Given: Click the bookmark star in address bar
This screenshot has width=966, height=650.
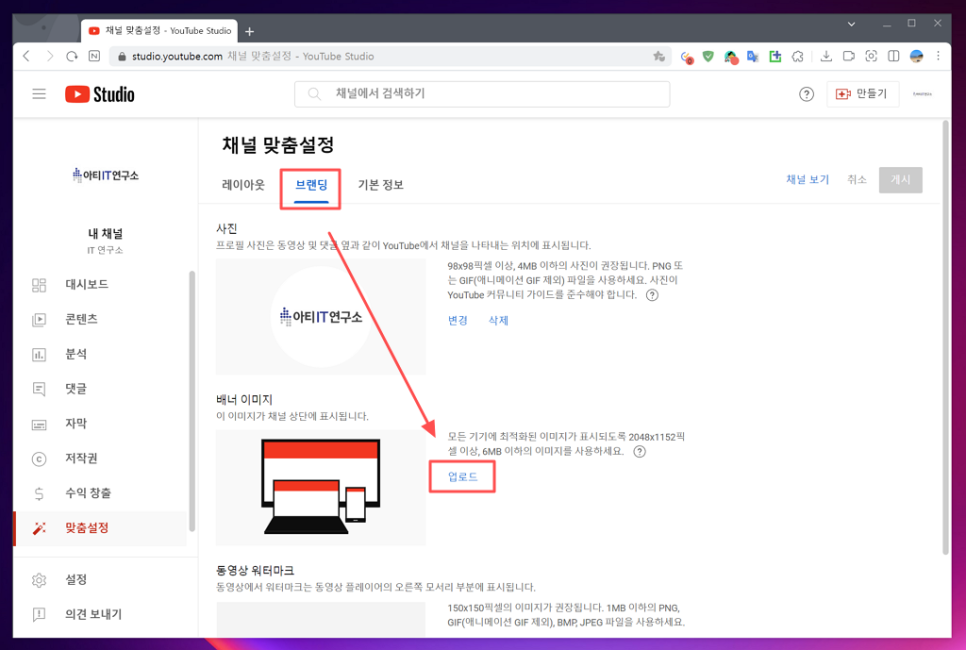Looking at the screenshot, I should click(659, 57).
